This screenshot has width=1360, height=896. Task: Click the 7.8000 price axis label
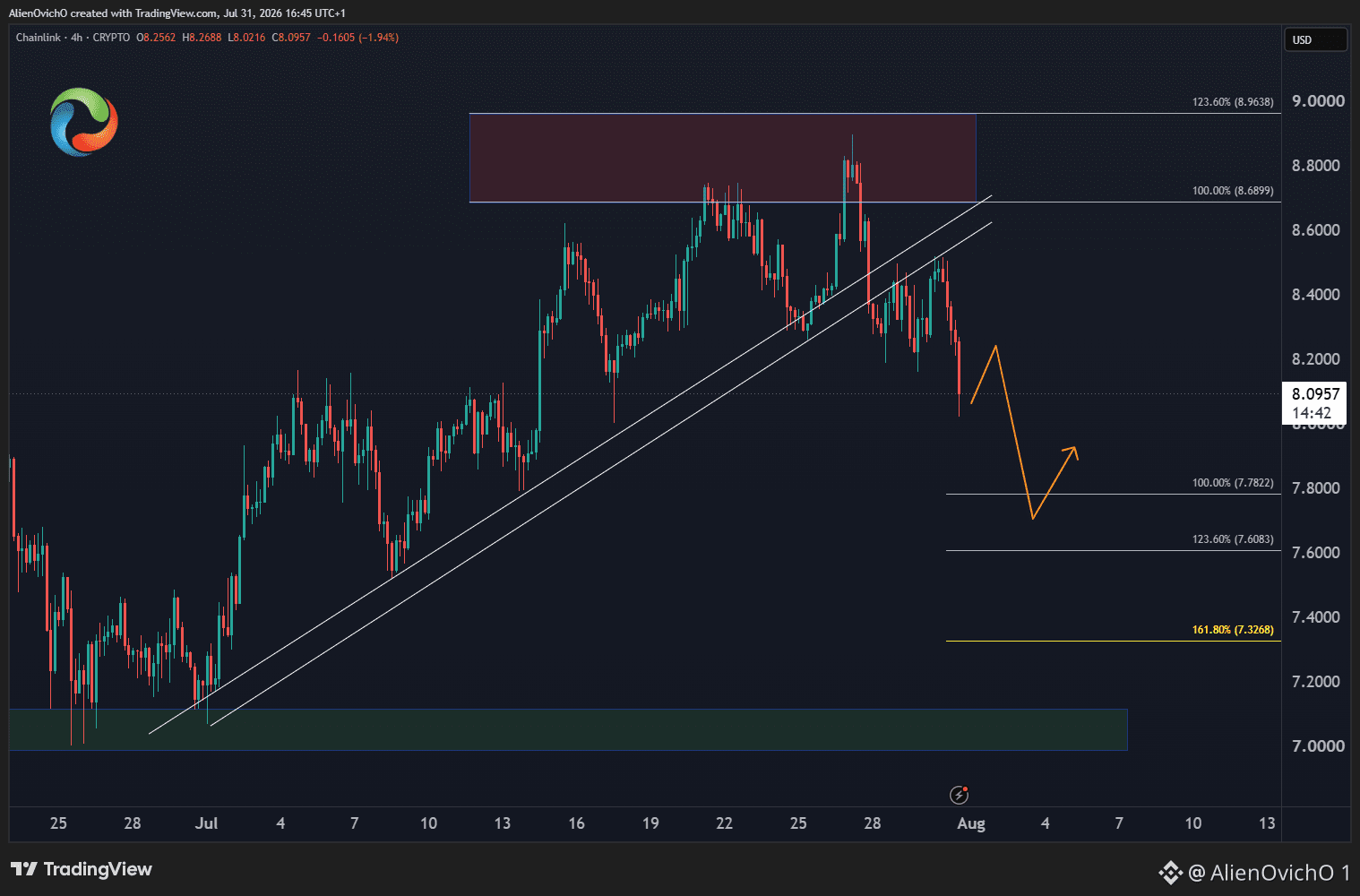(x=1318, y=488)
